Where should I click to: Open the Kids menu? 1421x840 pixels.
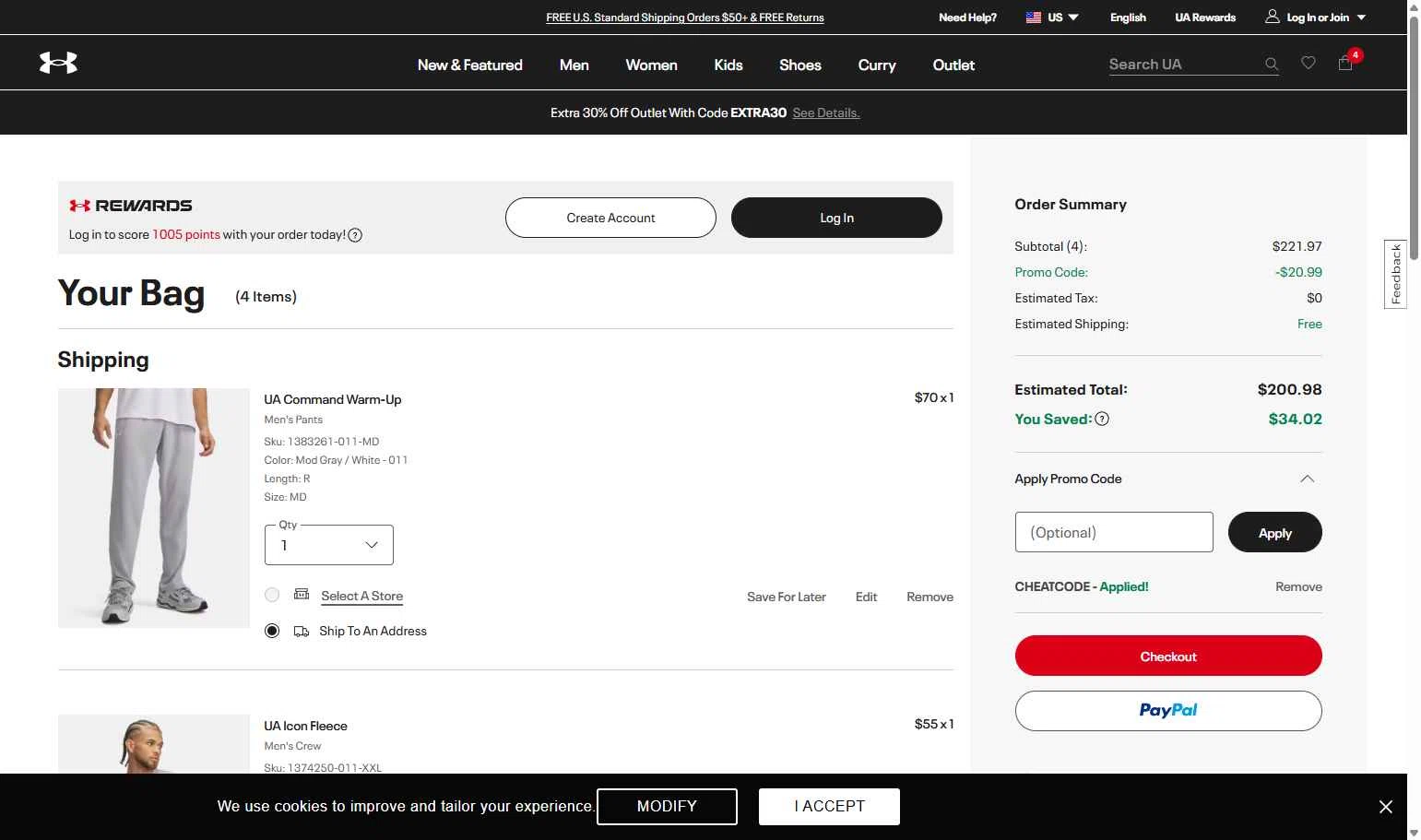tap(728, 65)
